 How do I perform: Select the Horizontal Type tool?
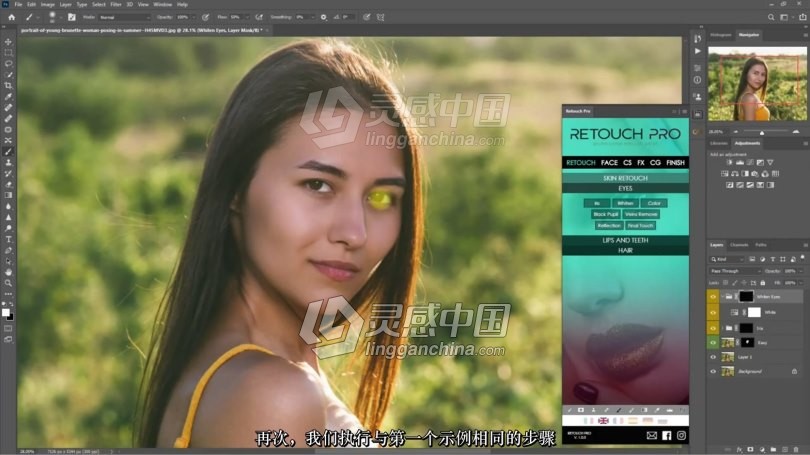point(8,239)
